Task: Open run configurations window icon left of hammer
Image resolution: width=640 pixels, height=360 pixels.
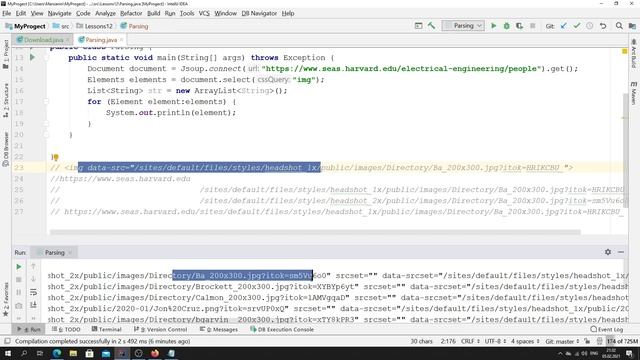Action: [x=418, y=26]
